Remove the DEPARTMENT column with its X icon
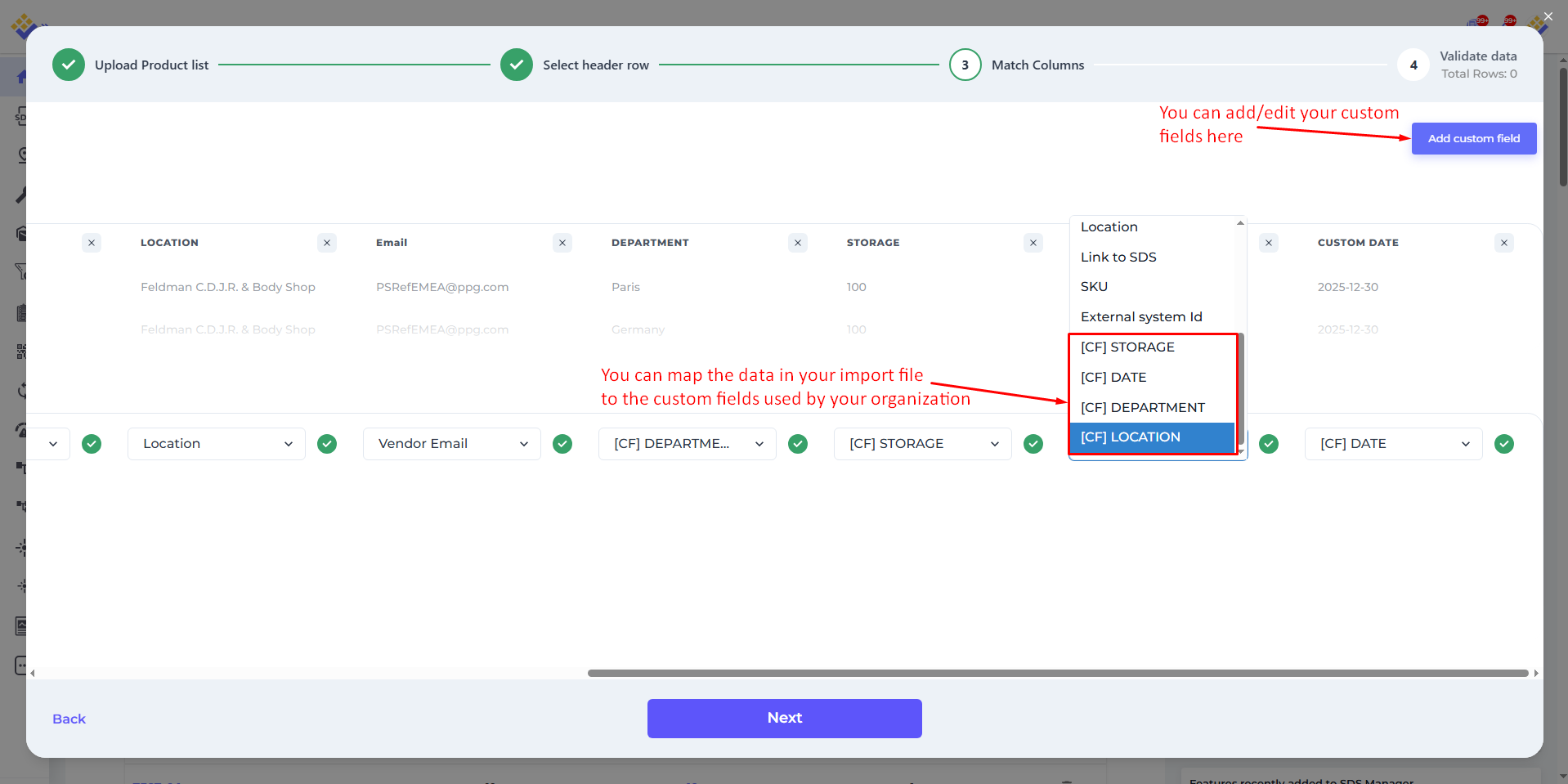1568x784 pixels. 798,243
